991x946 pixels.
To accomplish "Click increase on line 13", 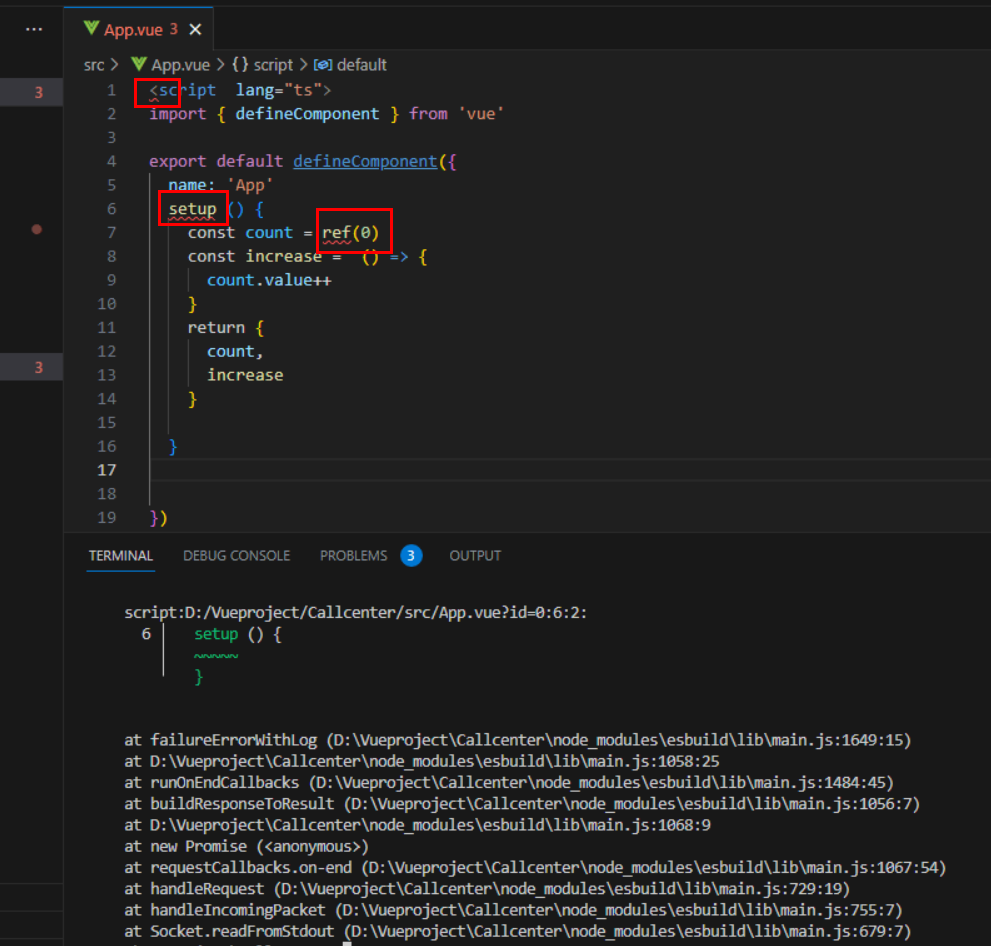I will (x=245, y=375).
